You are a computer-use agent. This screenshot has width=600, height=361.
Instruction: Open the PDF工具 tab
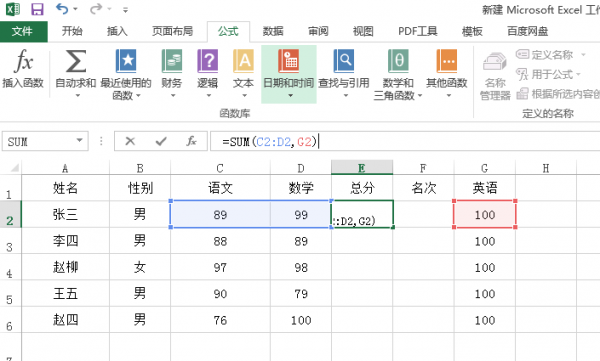(417, 31)
